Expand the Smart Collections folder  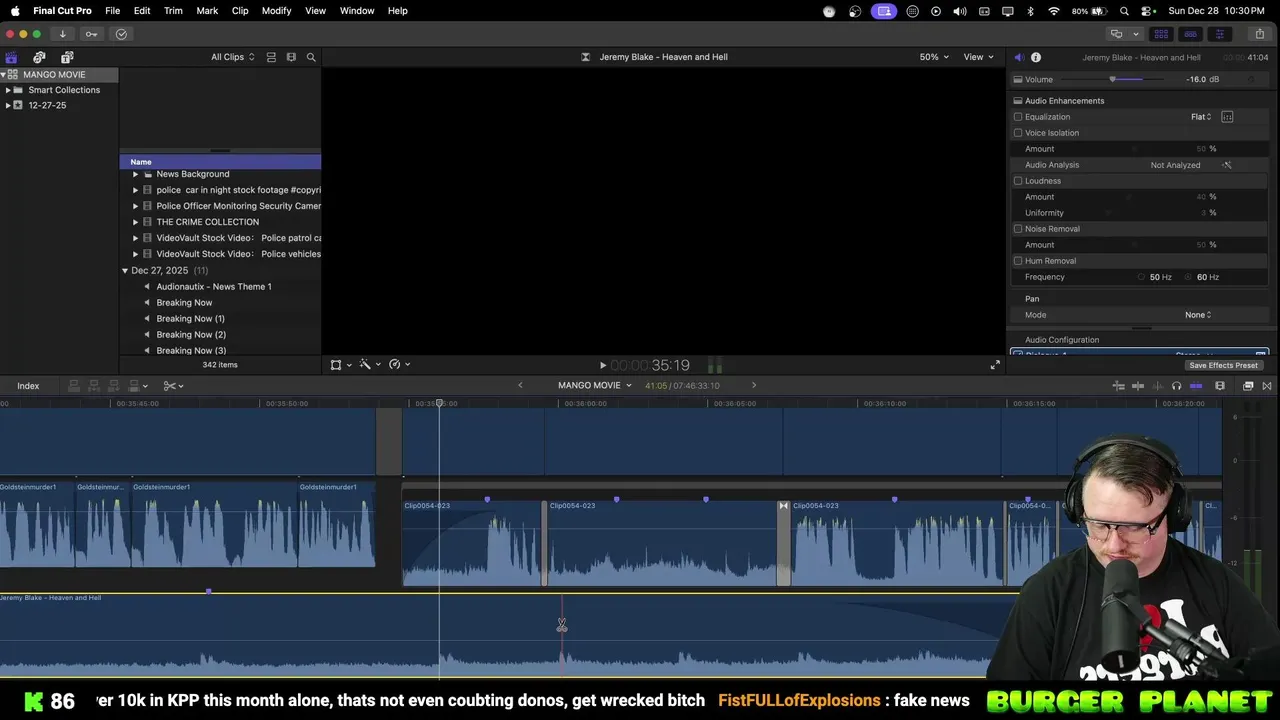pos(8,90)
